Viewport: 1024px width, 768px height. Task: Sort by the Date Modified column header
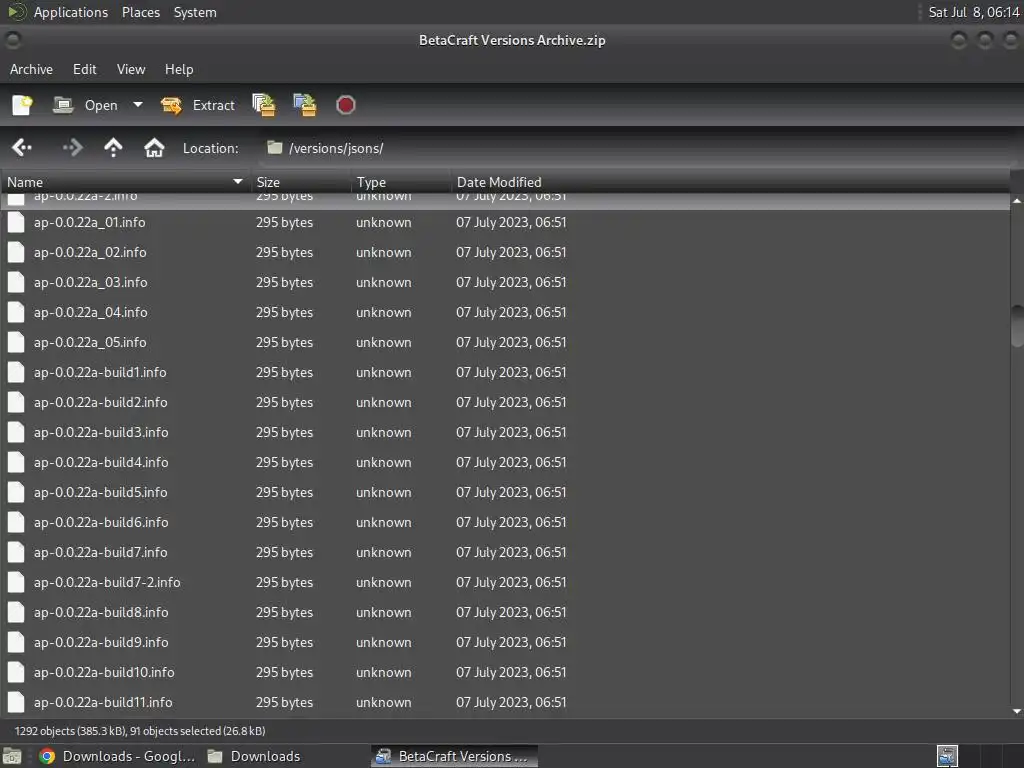pos(730,182)
